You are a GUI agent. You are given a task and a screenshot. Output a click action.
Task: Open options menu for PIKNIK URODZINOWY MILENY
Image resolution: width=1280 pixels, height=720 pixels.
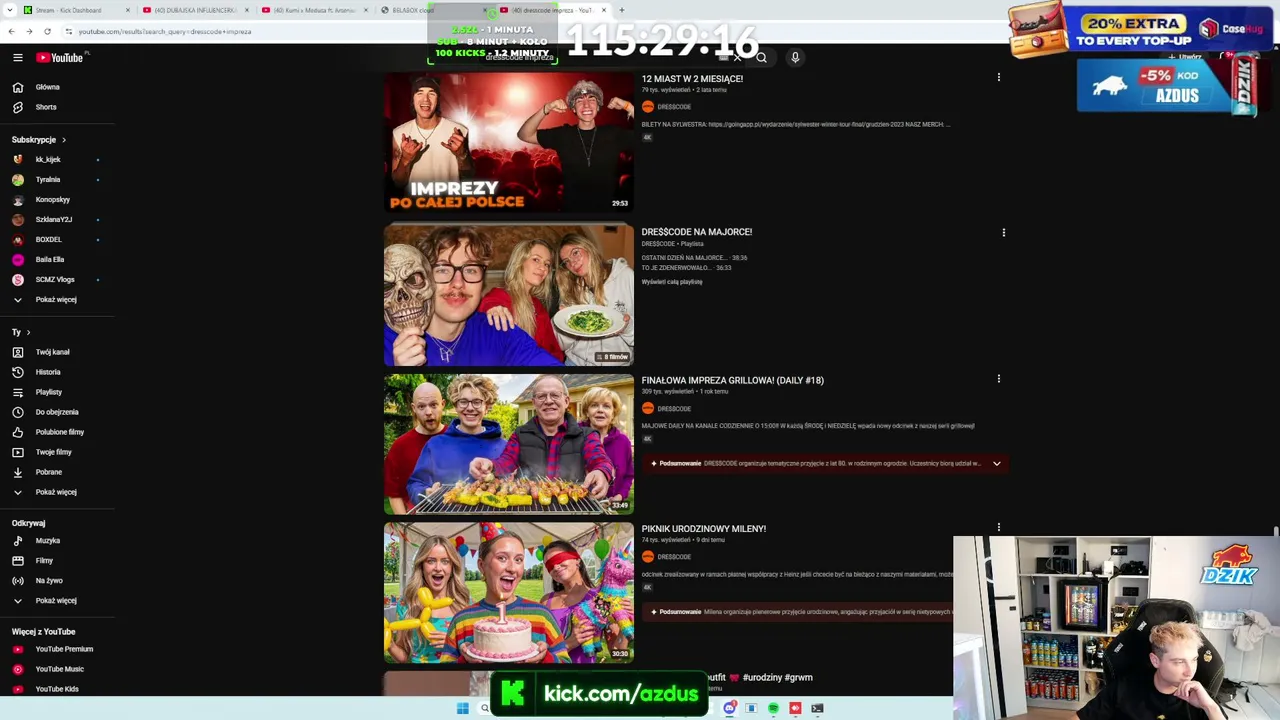click(x=998, y=527)
